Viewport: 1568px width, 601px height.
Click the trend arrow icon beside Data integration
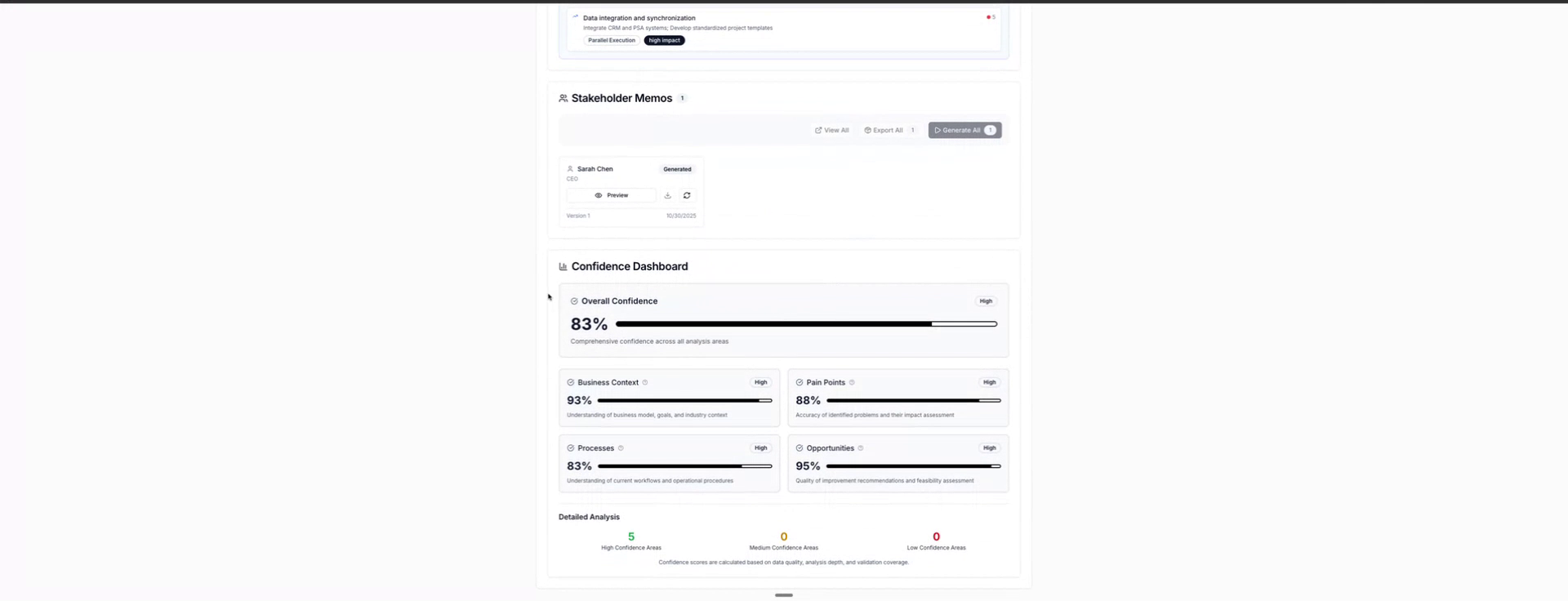click(x=575, y=16)
